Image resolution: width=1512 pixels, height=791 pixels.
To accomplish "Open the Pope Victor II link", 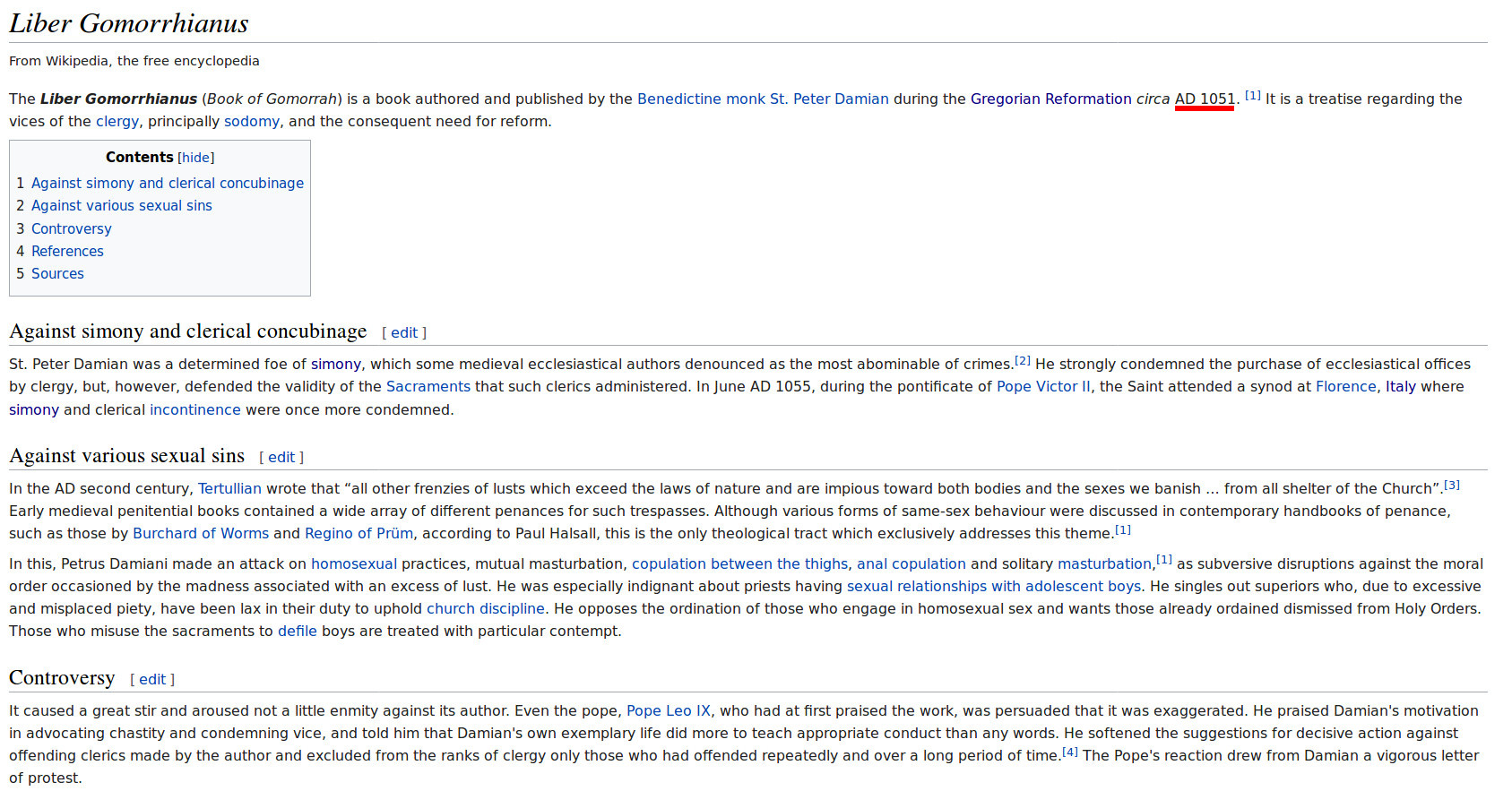I will [1043, 386].
